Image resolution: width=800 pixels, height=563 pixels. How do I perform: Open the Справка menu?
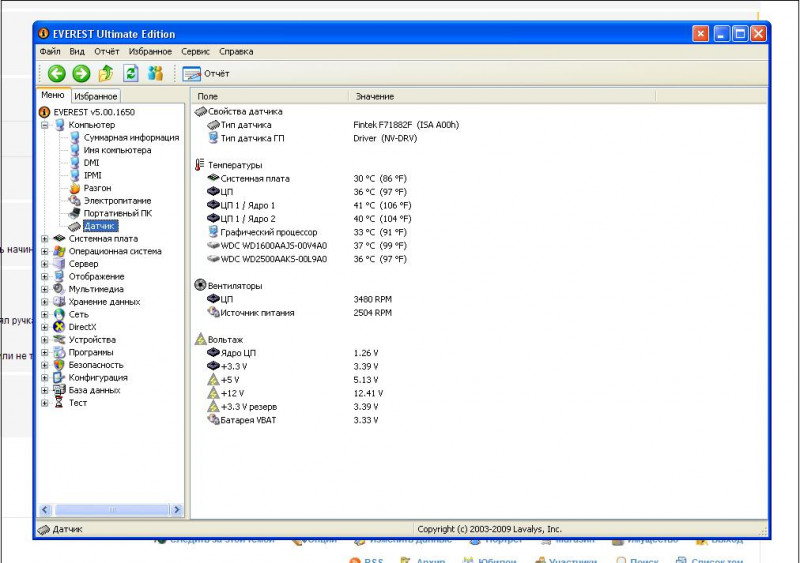click(x=236, y=52)
